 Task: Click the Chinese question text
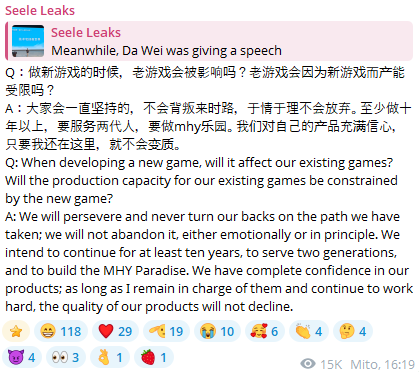[205, 81]
